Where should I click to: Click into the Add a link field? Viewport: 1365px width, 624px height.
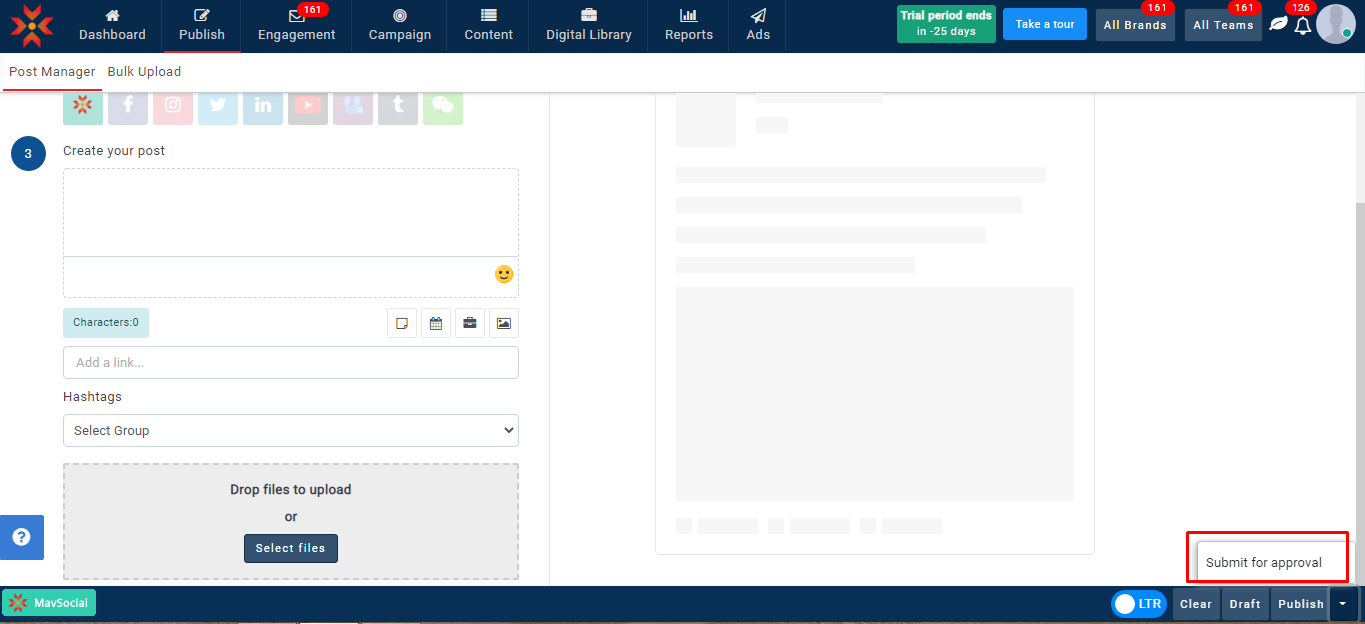pyautogui.click(x=291, y=363)
